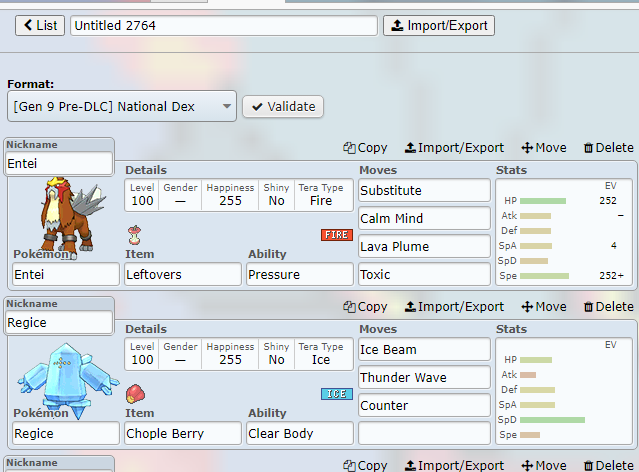The width and height of the screenshot is (639, 472).
Task: Open the Format dropdown
Action: coord(122,106)
